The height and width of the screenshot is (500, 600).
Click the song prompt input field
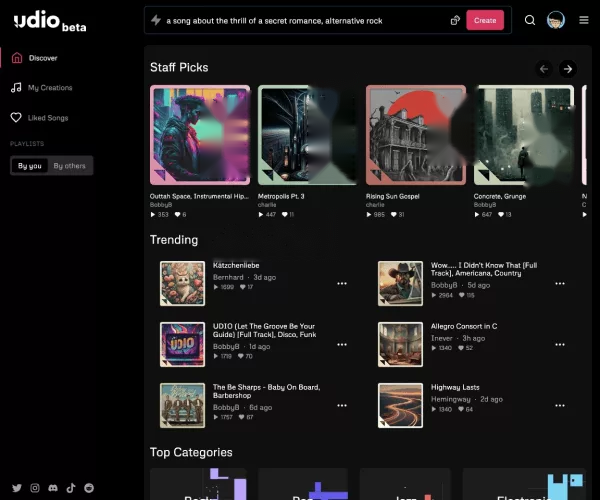(304, 21)
